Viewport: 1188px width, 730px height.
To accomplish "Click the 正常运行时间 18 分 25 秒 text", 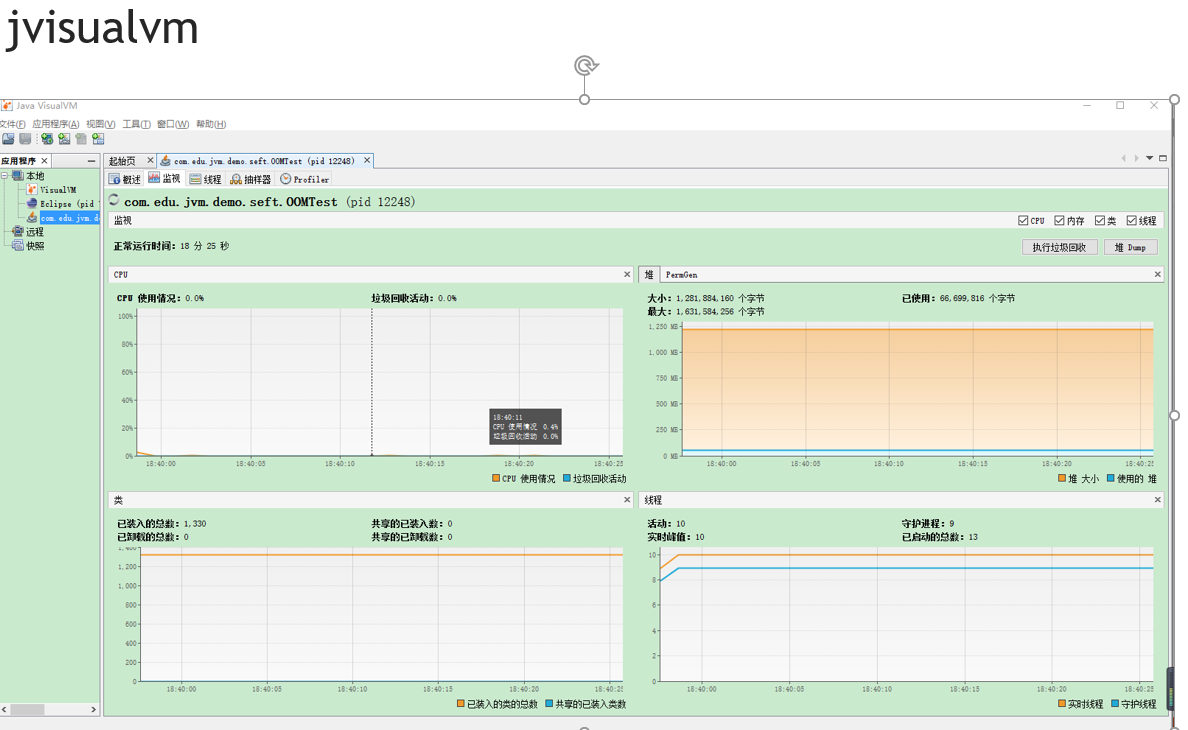I will (x=171, y=246).
